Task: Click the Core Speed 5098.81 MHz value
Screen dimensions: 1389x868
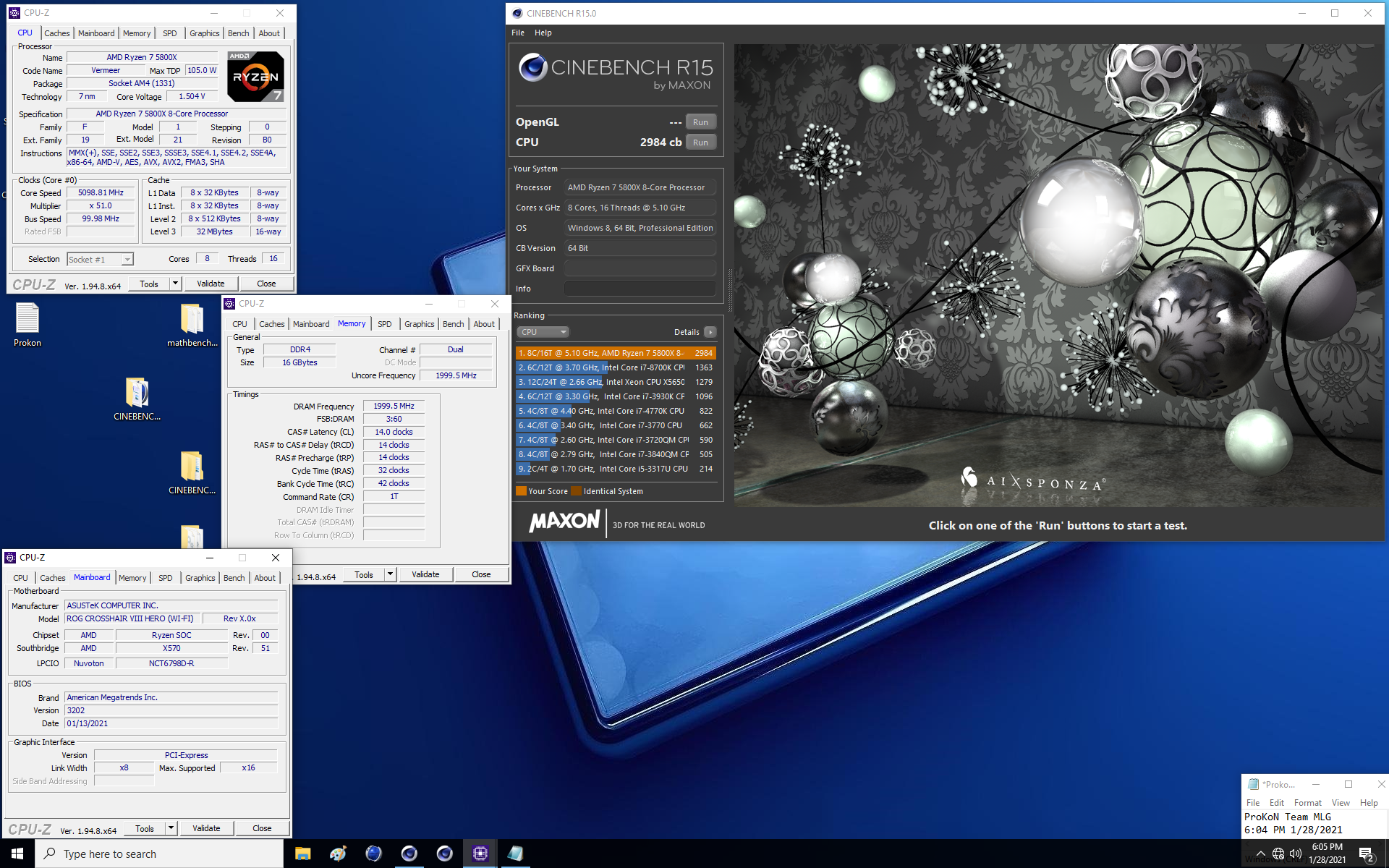Action: (x=101, y=193)
